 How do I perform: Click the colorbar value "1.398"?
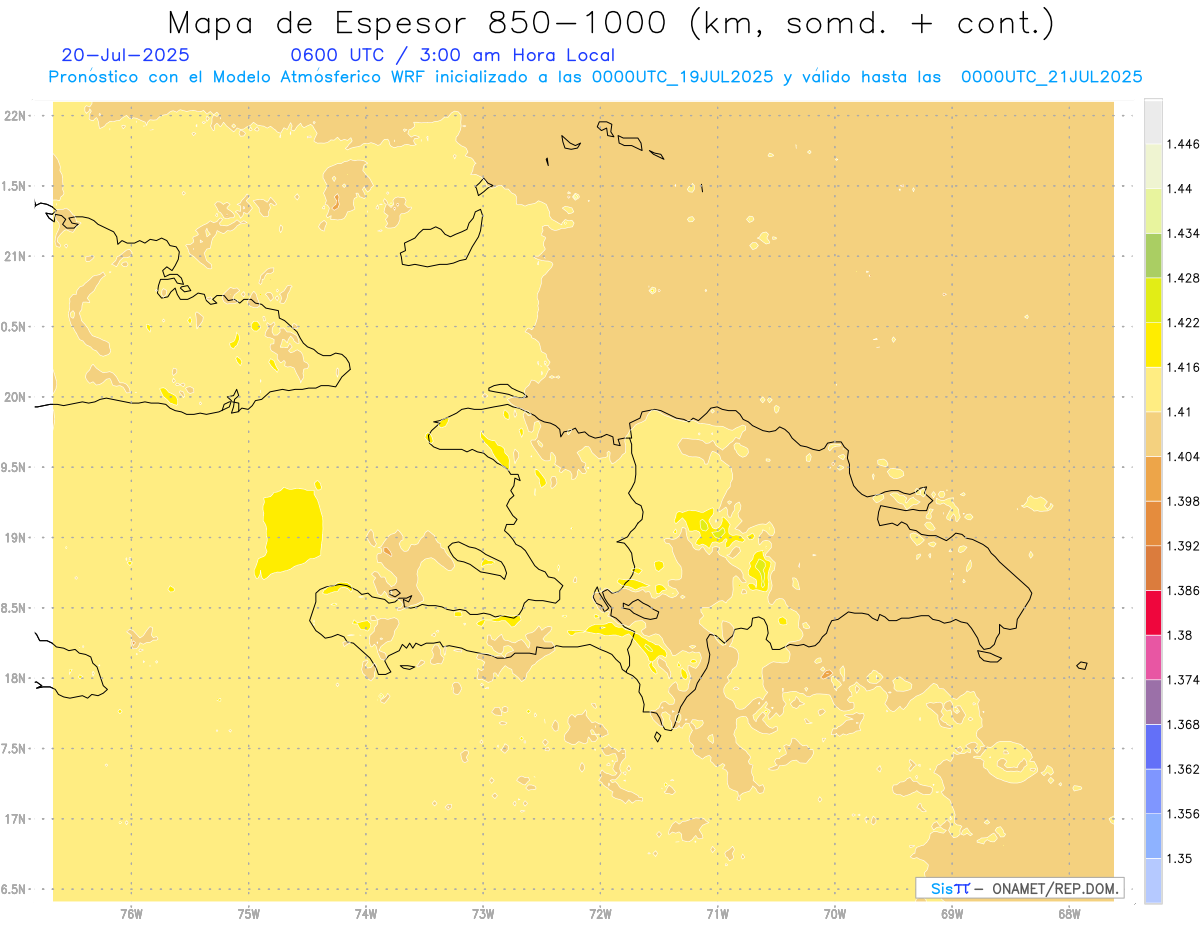point(1183,501)
